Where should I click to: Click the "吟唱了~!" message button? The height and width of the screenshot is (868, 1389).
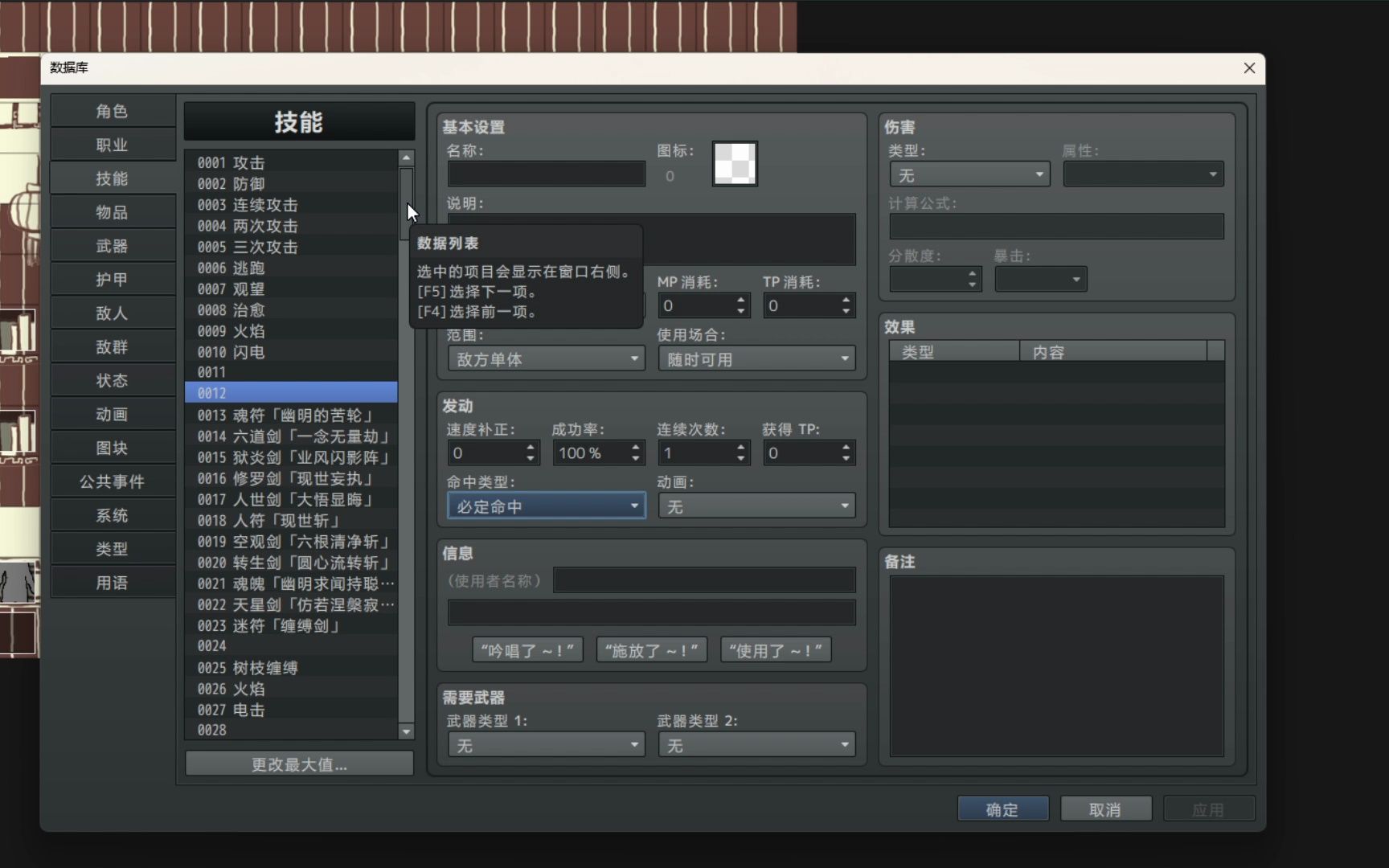(x=527, y=649)
